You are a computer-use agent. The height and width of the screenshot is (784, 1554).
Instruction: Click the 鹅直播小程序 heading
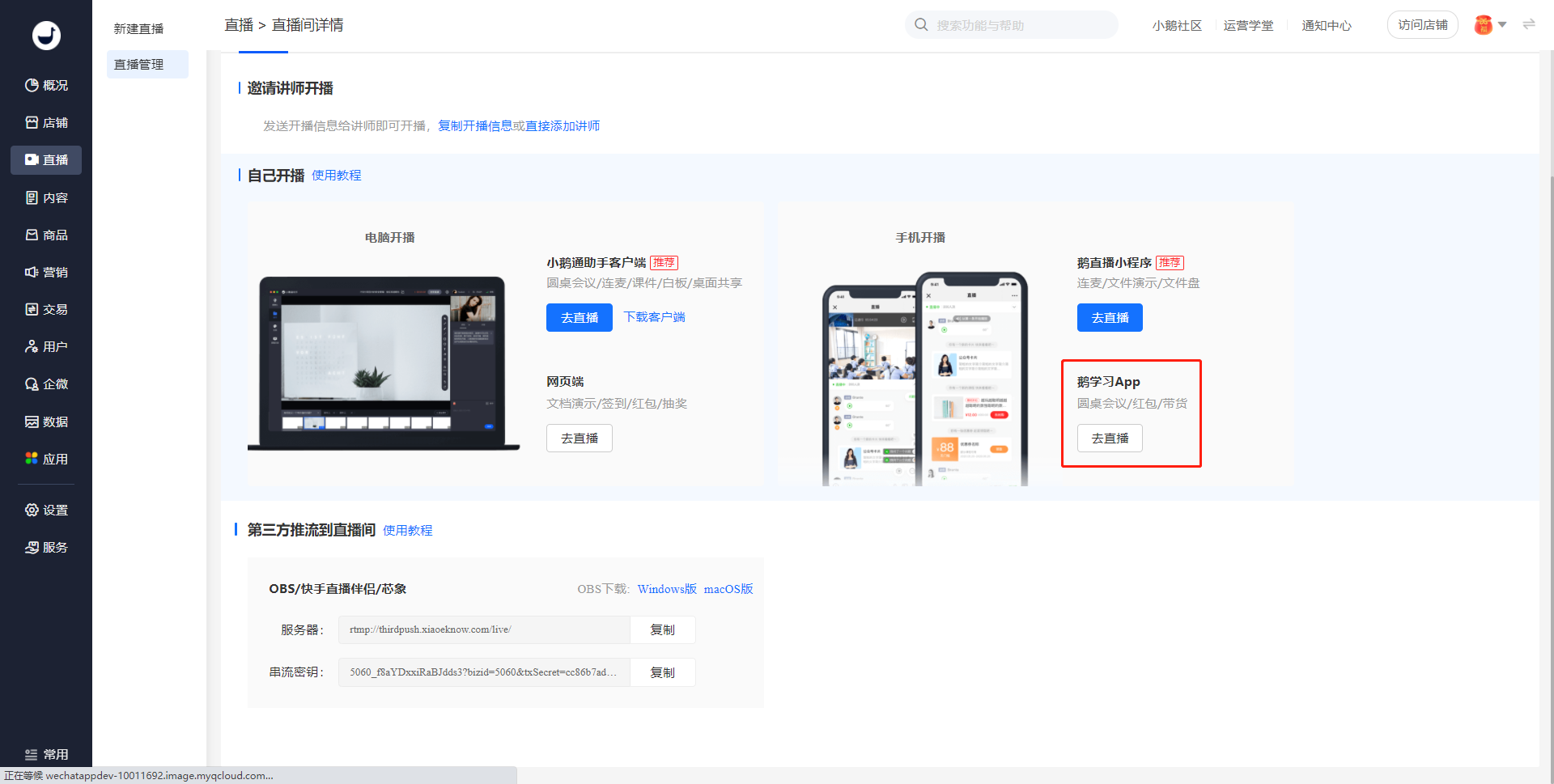click(1114, 262)
